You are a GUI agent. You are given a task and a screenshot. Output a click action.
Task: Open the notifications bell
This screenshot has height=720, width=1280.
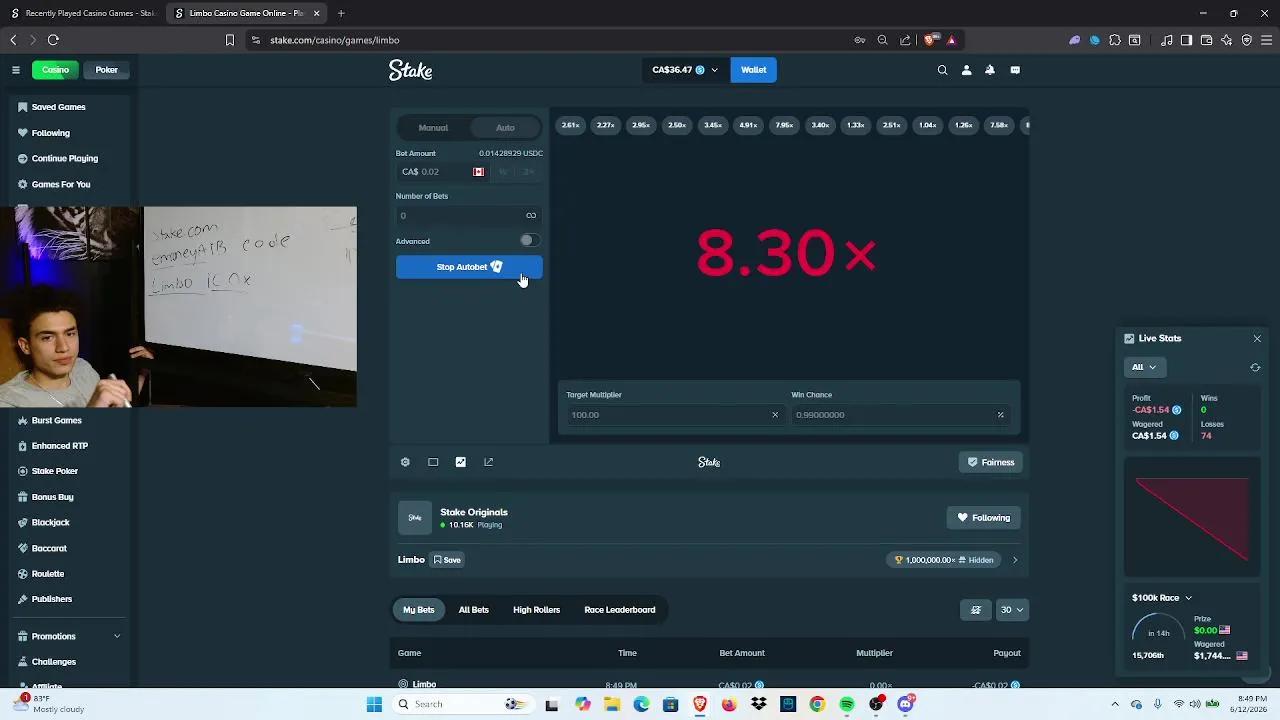990,70
